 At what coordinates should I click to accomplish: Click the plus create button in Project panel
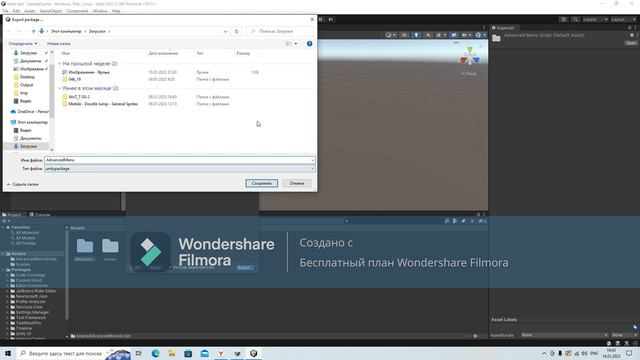tap(5, 221)
